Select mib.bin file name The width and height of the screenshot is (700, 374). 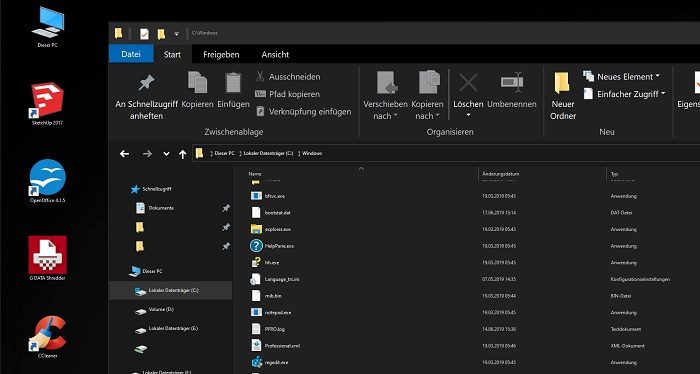(273, 296)
